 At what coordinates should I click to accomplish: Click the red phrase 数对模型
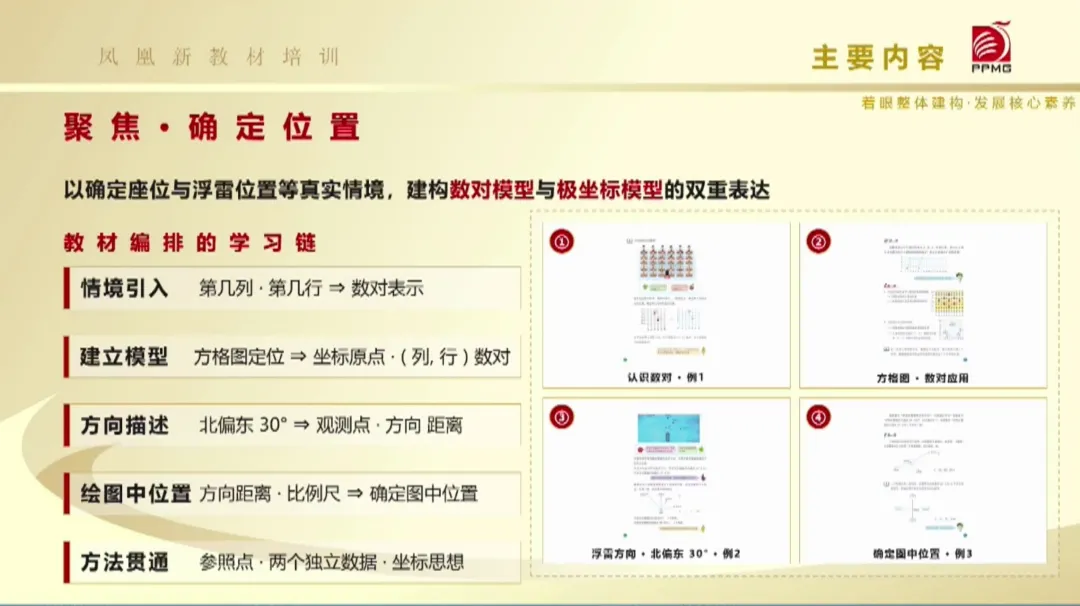point(492,189)
